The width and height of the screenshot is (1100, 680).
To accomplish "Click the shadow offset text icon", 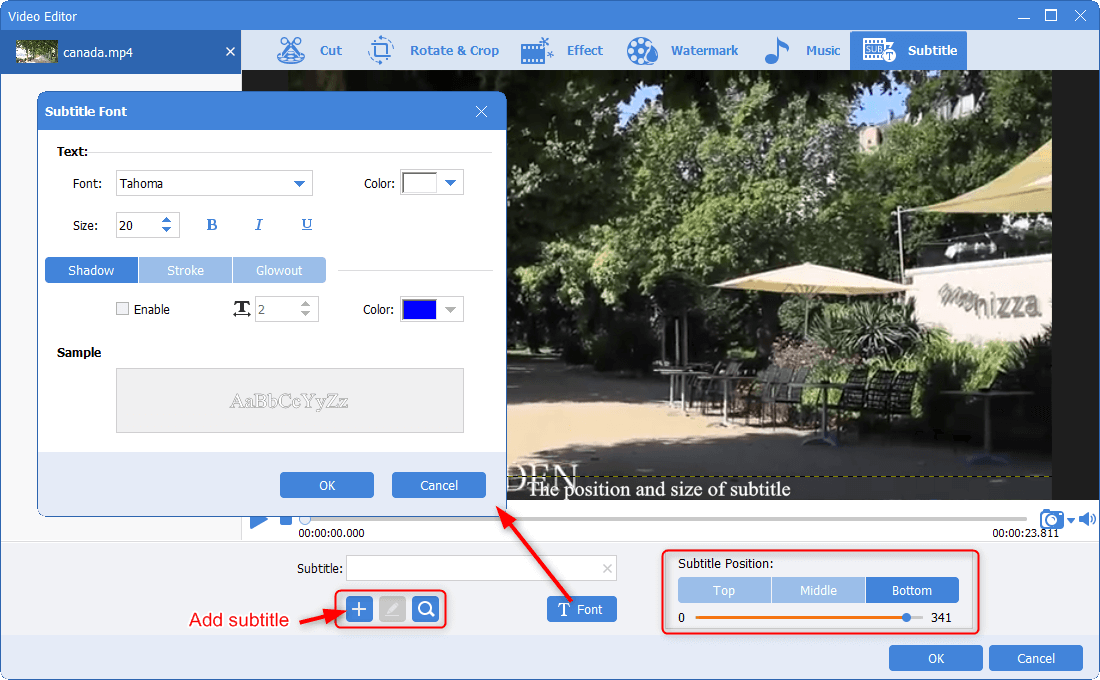I will tap(241, 309).
